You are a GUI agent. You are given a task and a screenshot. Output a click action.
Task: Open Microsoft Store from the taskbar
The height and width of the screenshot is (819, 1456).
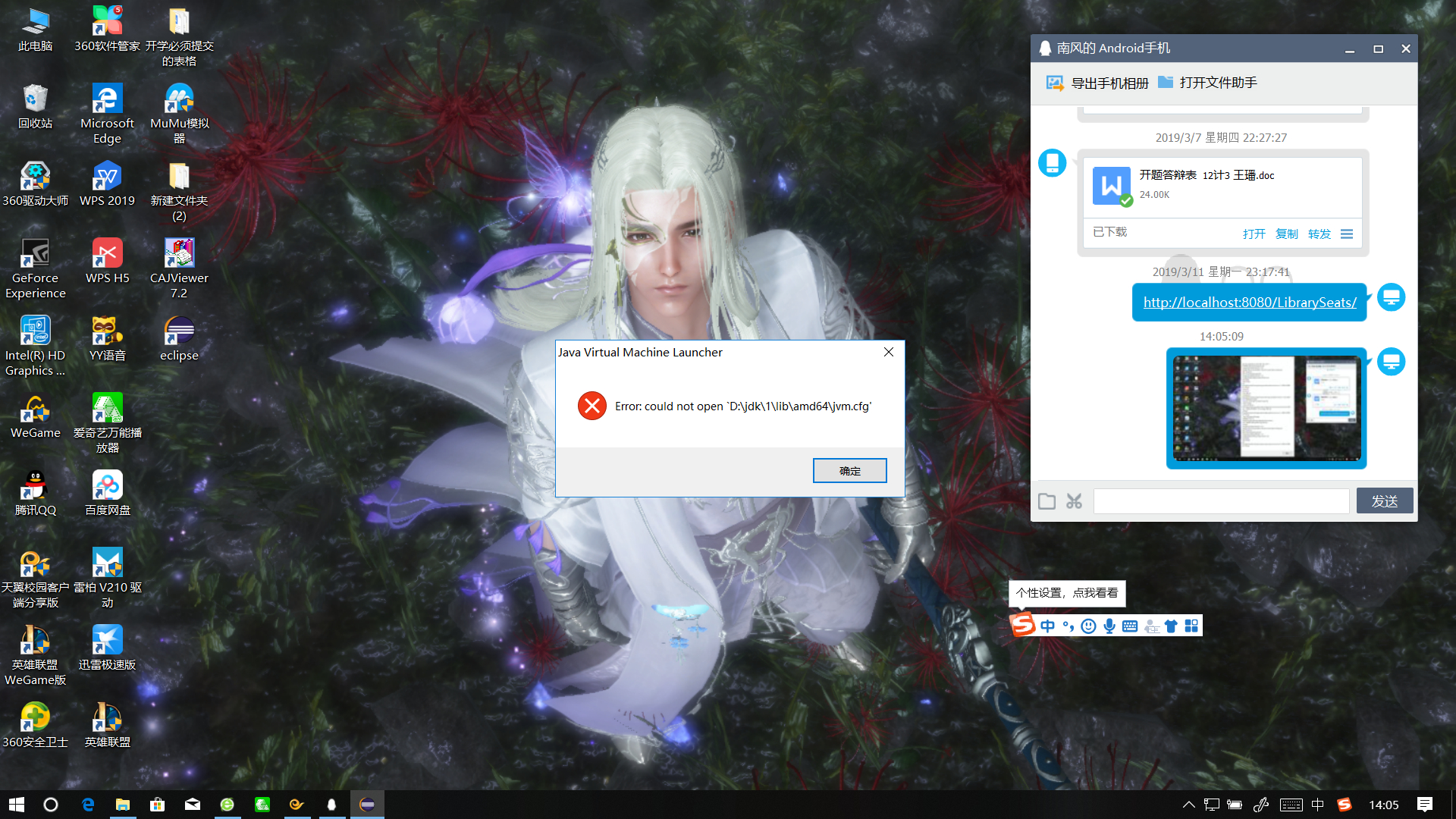click(157, 805)
